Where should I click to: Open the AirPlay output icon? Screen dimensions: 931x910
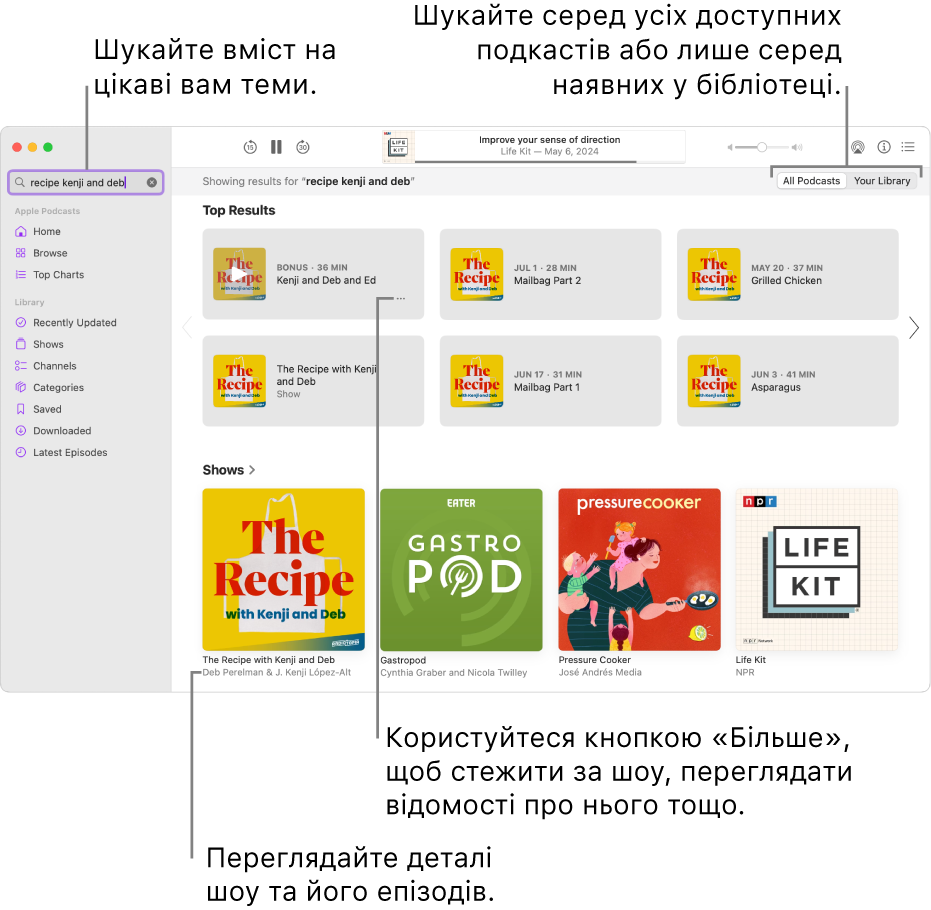[857, 147]
